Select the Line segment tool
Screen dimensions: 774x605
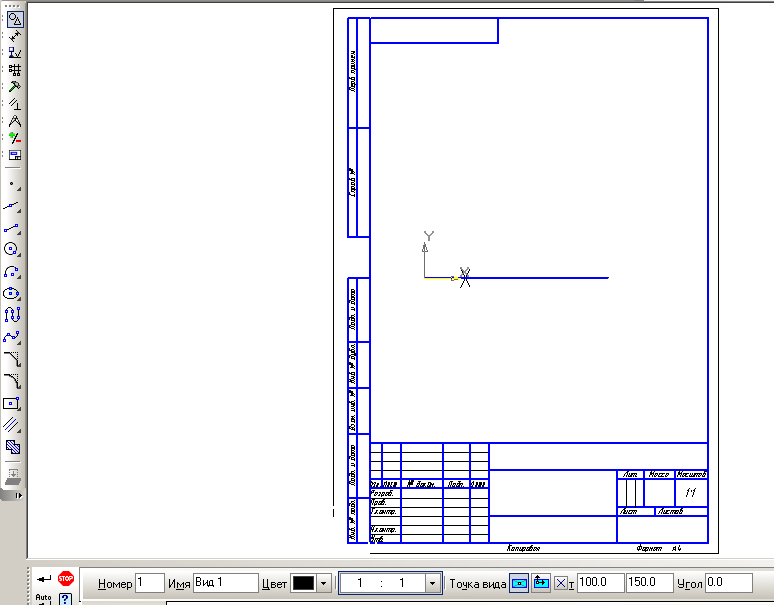pyautogui.click(x=12, y=228)
